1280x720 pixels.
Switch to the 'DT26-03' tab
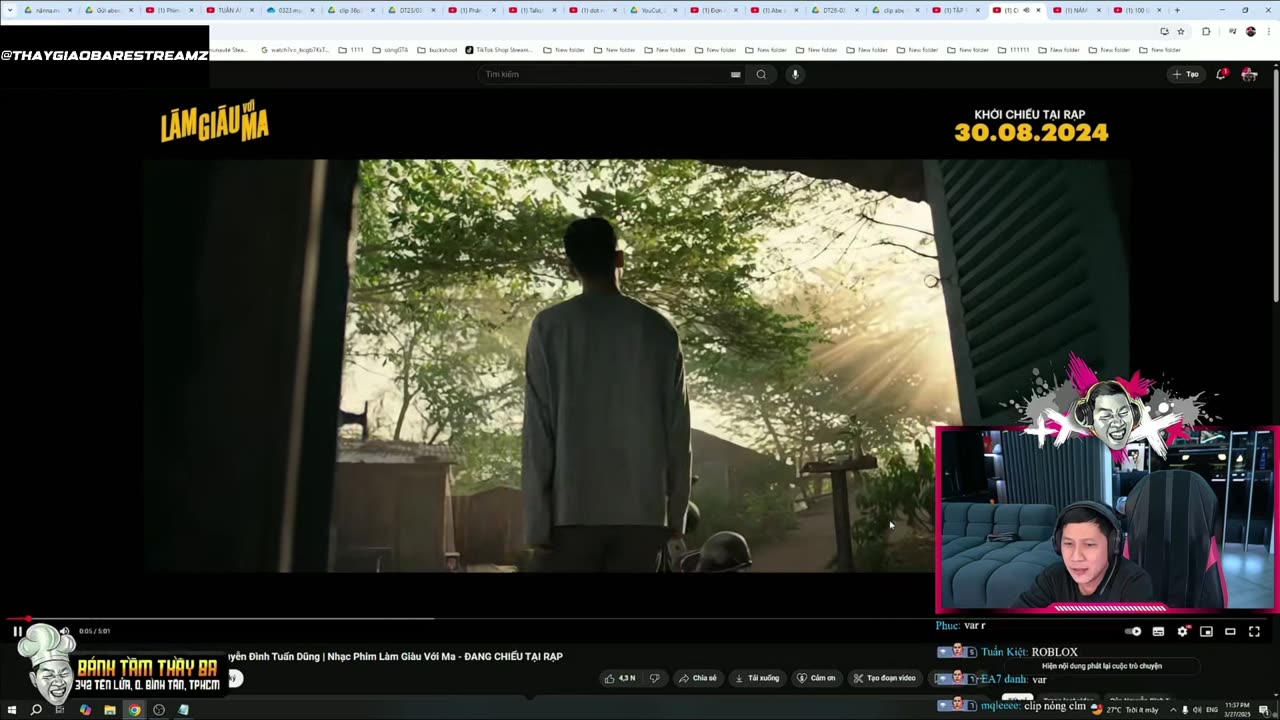coord(833,10)
